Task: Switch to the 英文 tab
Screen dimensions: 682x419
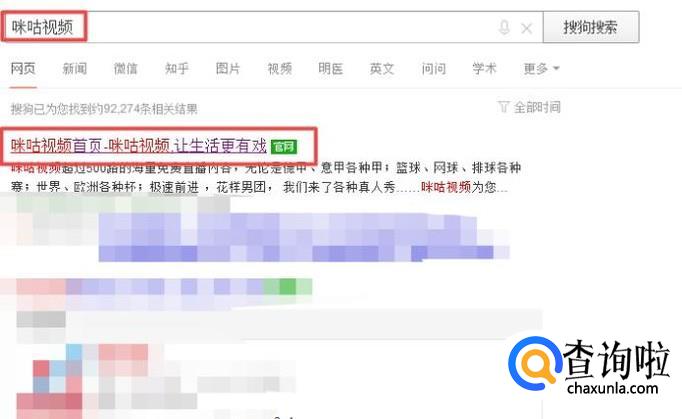Action: click(x=382, y=69)
